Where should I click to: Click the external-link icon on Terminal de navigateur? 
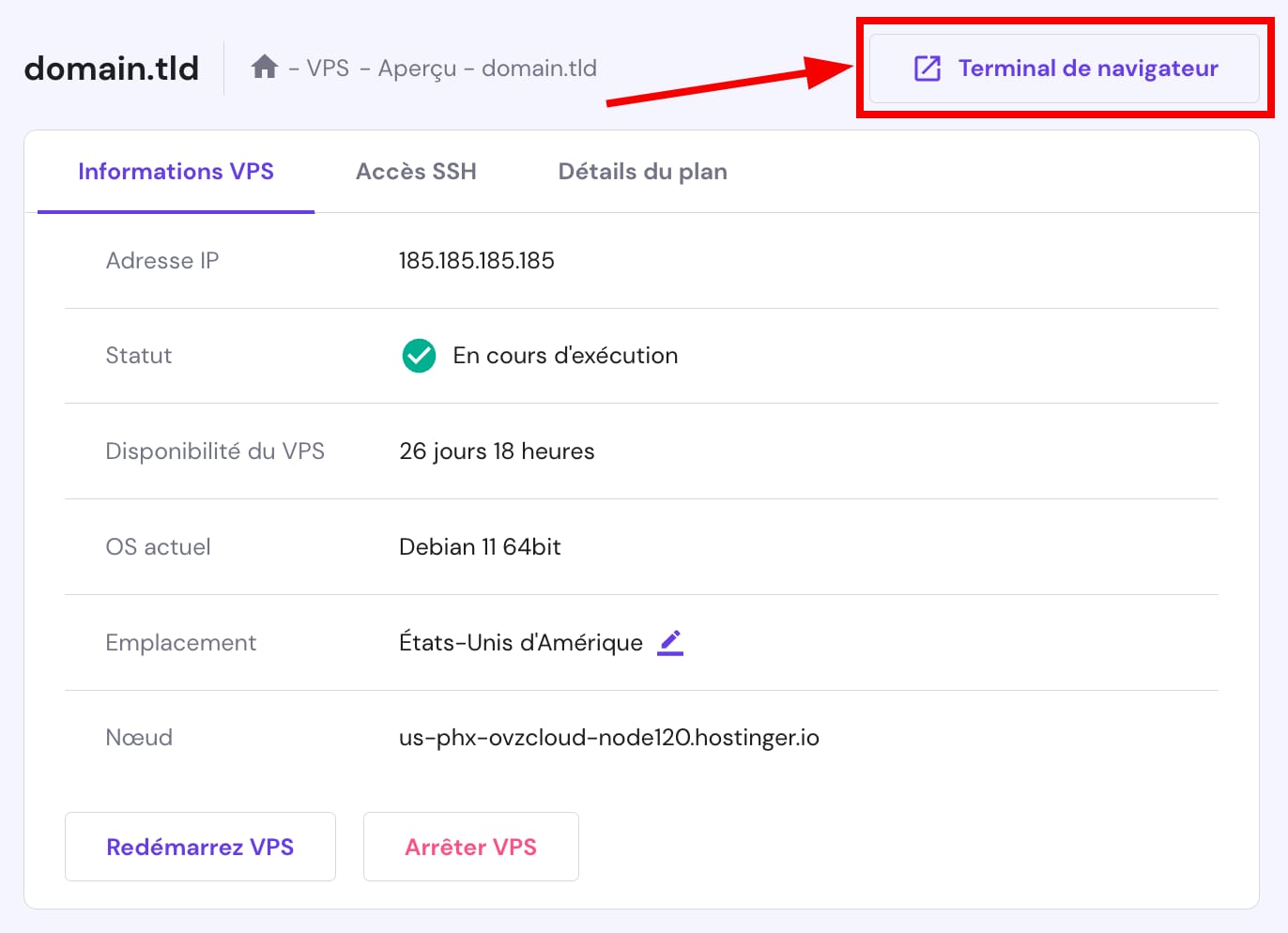[x=926, y=67]
